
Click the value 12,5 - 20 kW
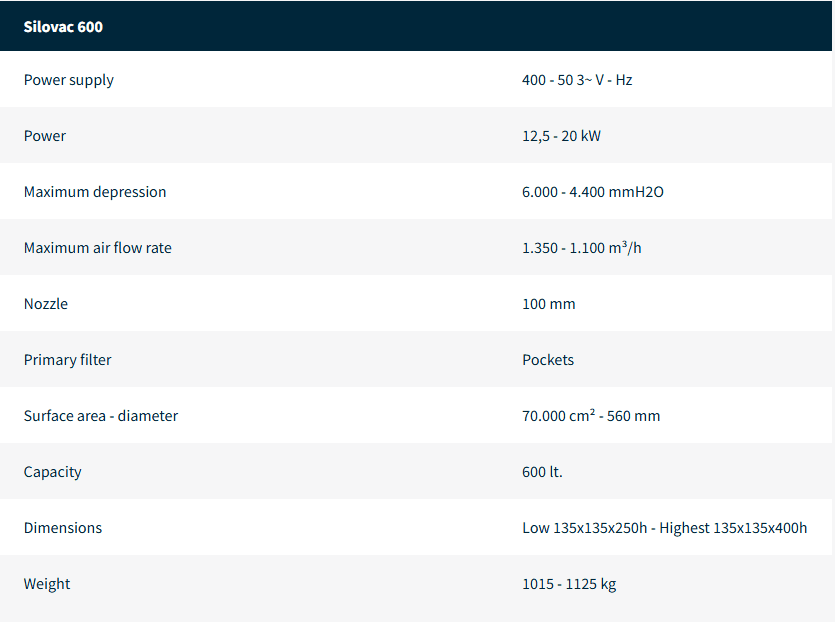(x=561, y=136)
